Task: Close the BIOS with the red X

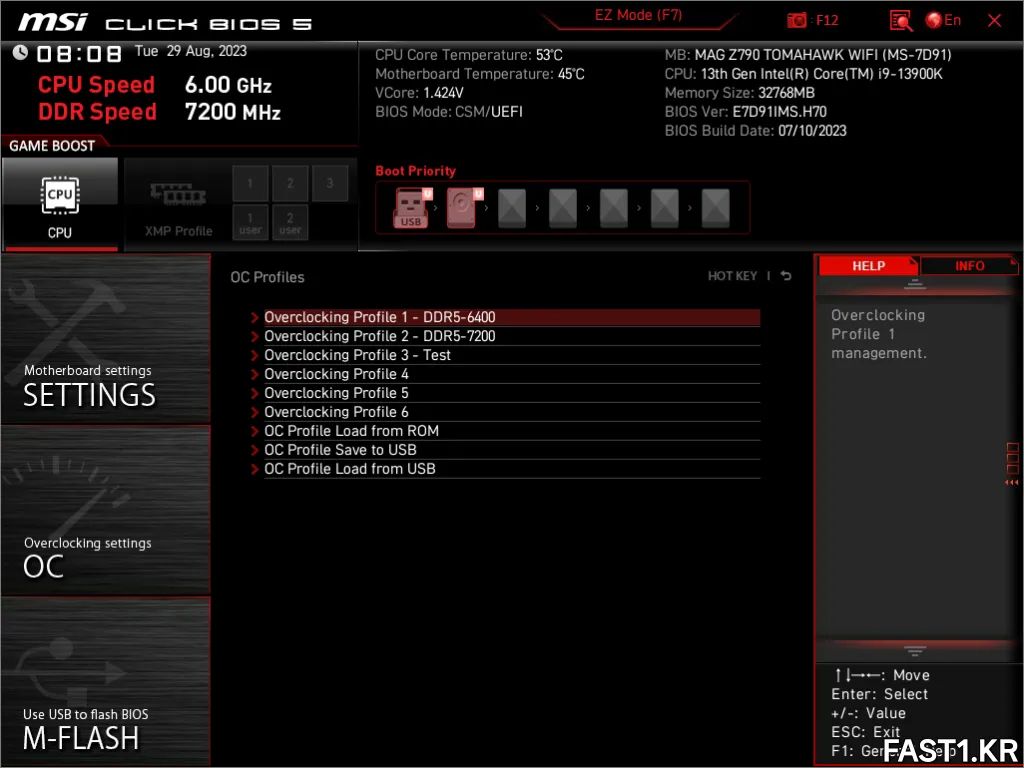Action: pos(994,20)
